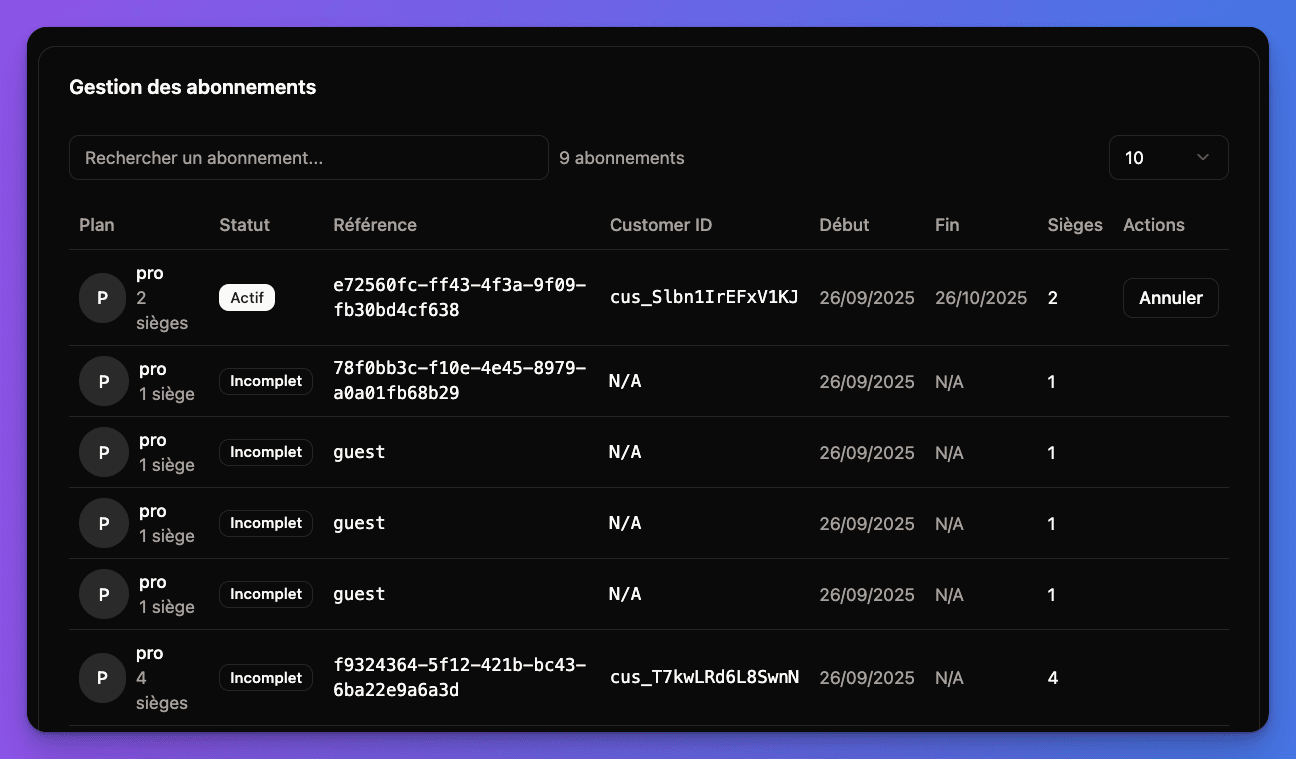
Task: Click the Customer ID cus_Slbn1IrEFxV1KJ
Action: pyautogui.click(x=704, y=297)
